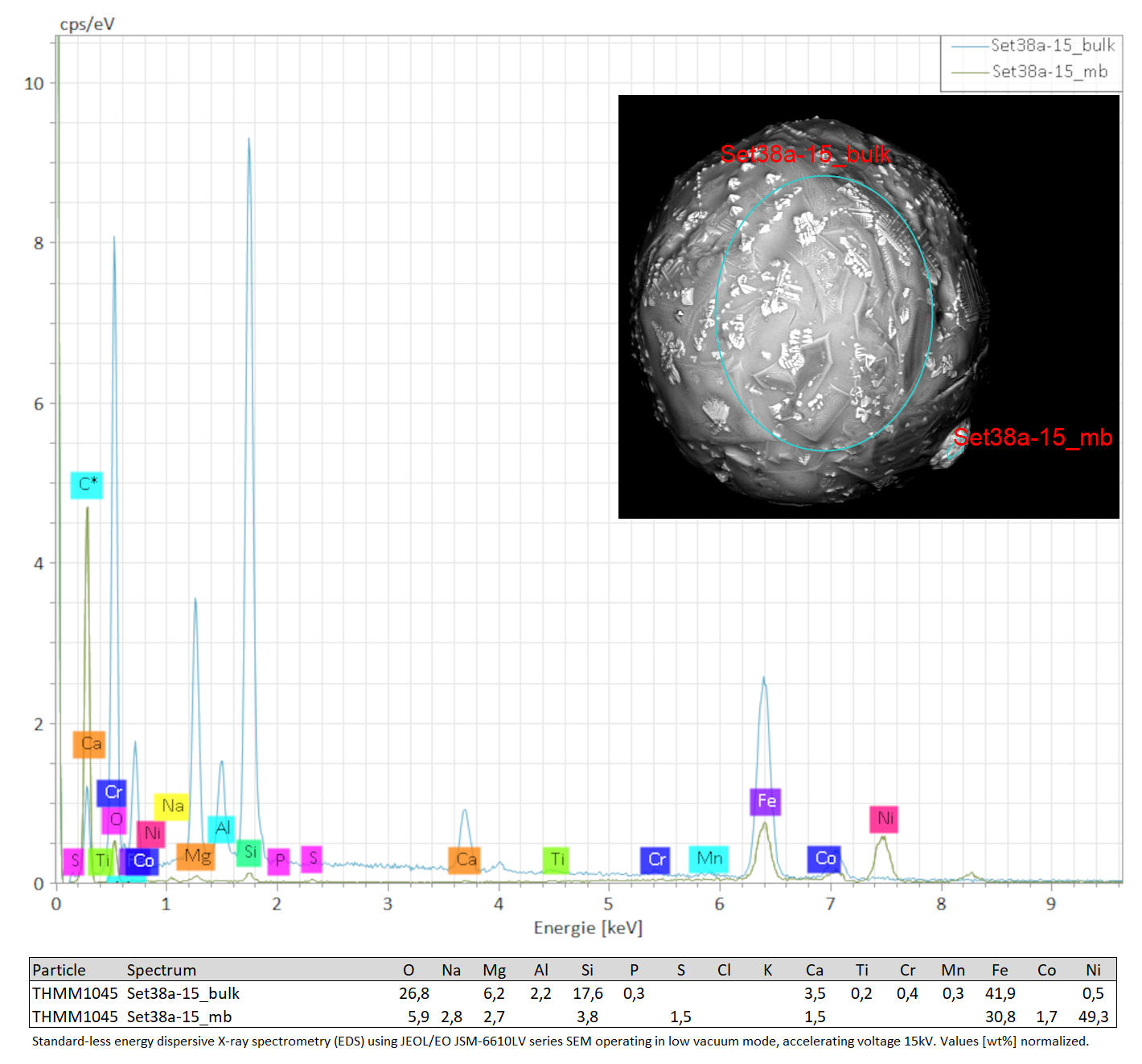Click the THMM1045 cell in the bulk row

[75, 994]
